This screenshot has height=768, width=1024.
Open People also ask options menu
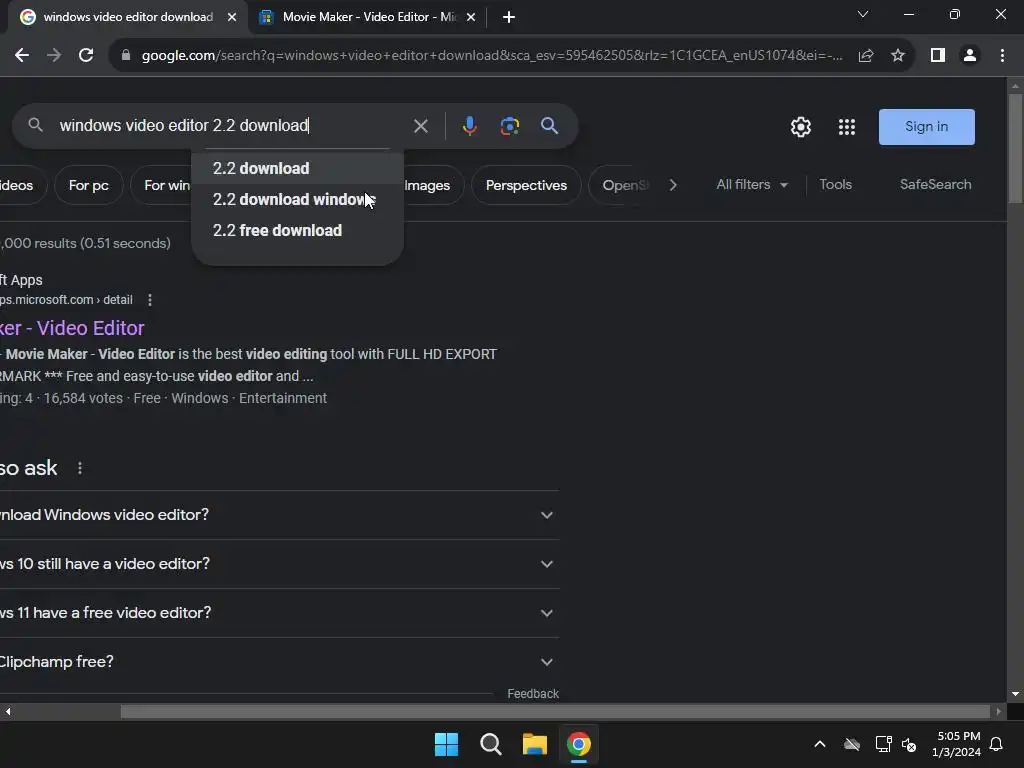(80, 468)
